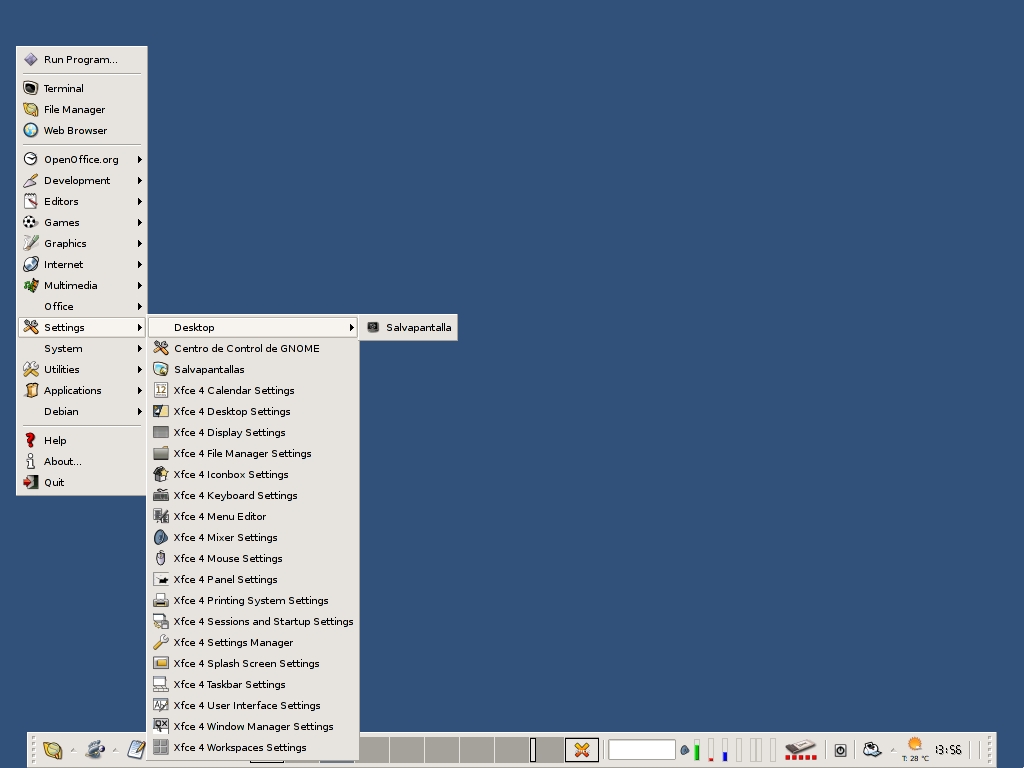Switch to the last workspace in the pager
The image size is (1024, 768).
(x=547, y=750)
